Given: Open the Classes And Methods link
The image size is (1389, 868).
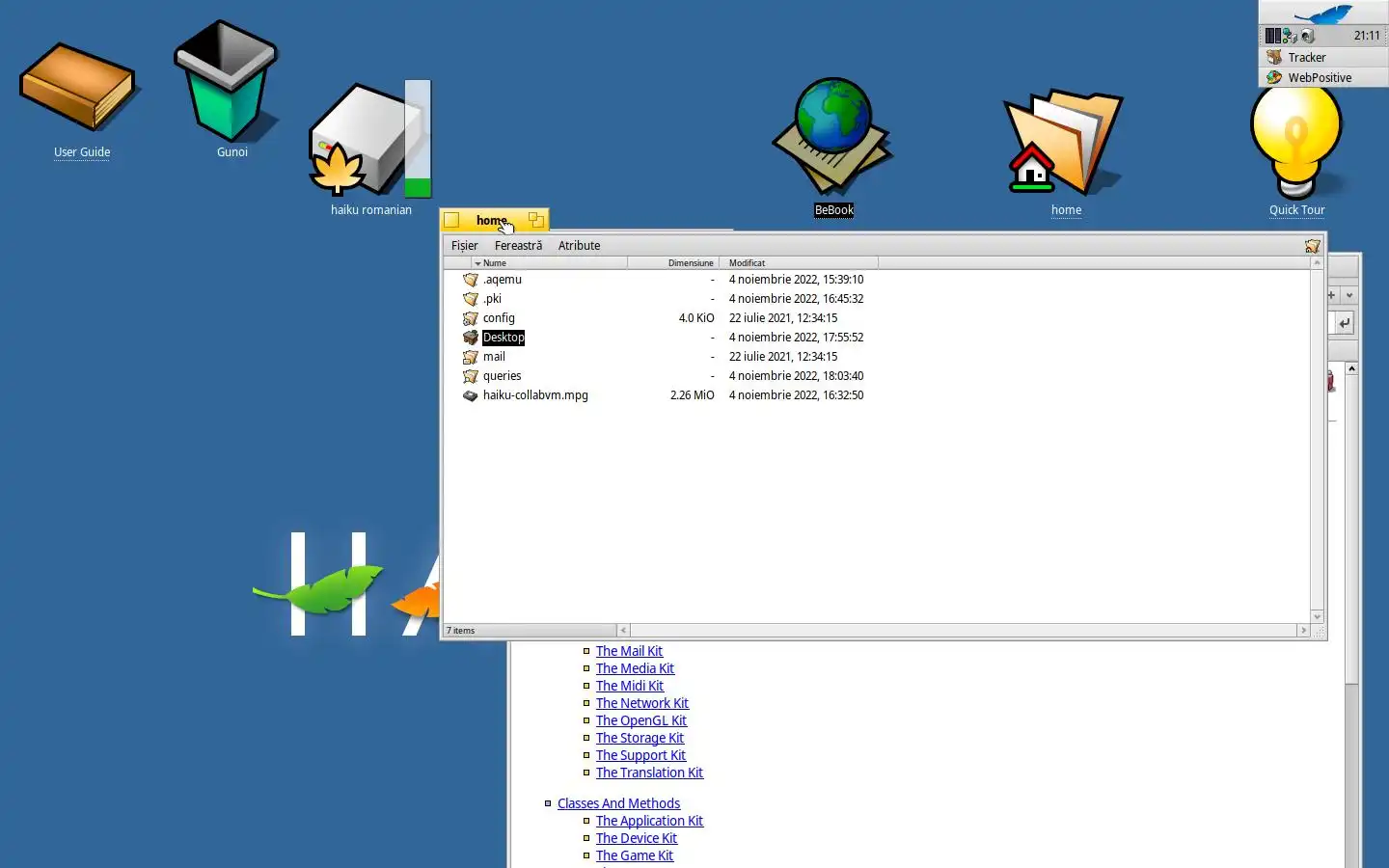Looking at the screenshot, I should [618, 803].
